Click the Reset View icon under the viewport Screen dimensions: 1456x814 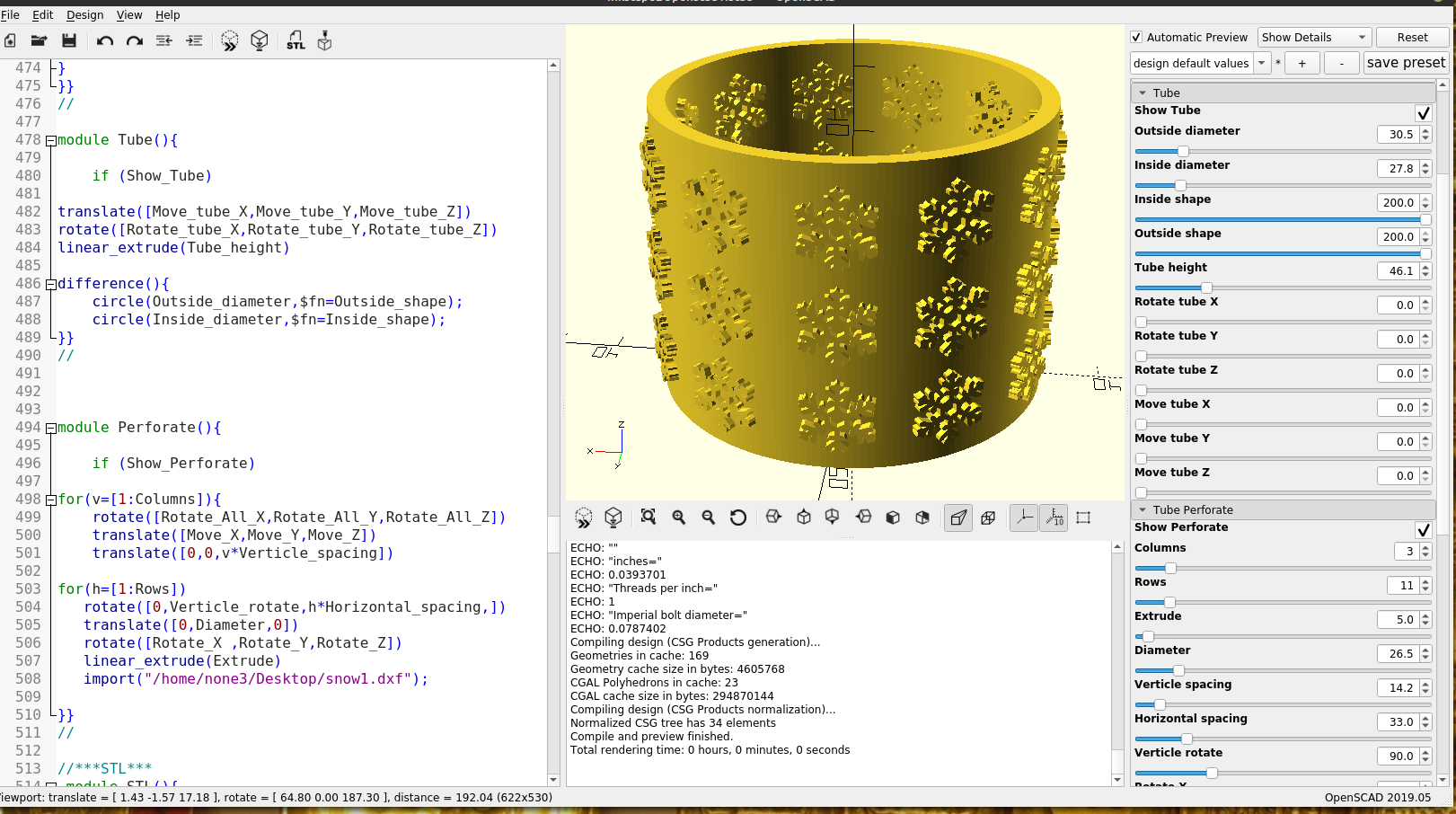pos(737,518)
